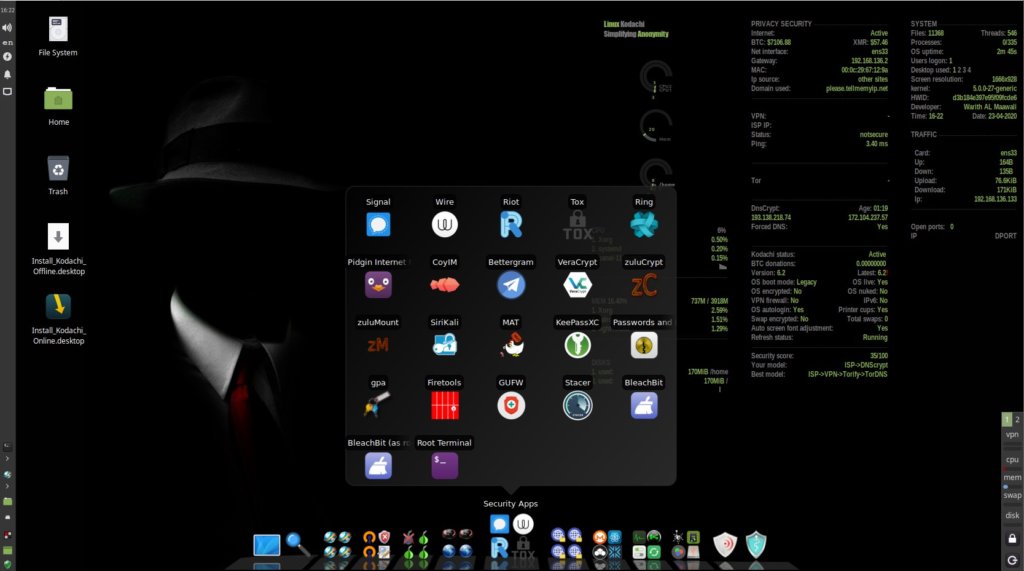Open BleachBit cleaner (non-root)

click(644, 405)
